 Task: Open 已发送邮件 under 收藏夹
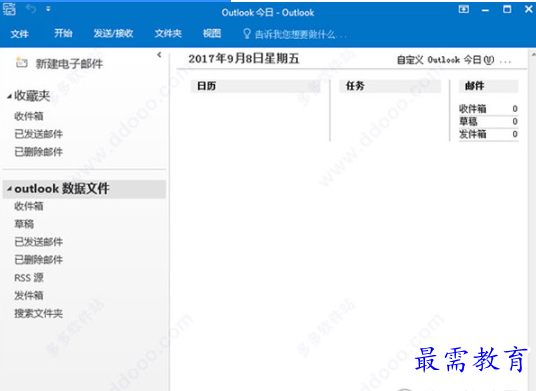tap(39, 134)
